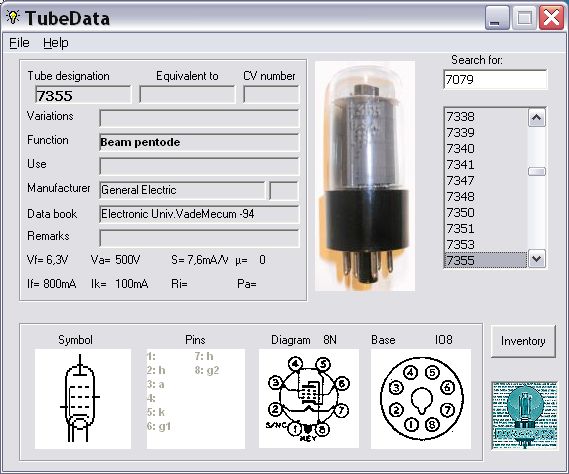Select tube 7347 in the list
The height and width of the screenshot is (474, 569).
coord(486,180)
